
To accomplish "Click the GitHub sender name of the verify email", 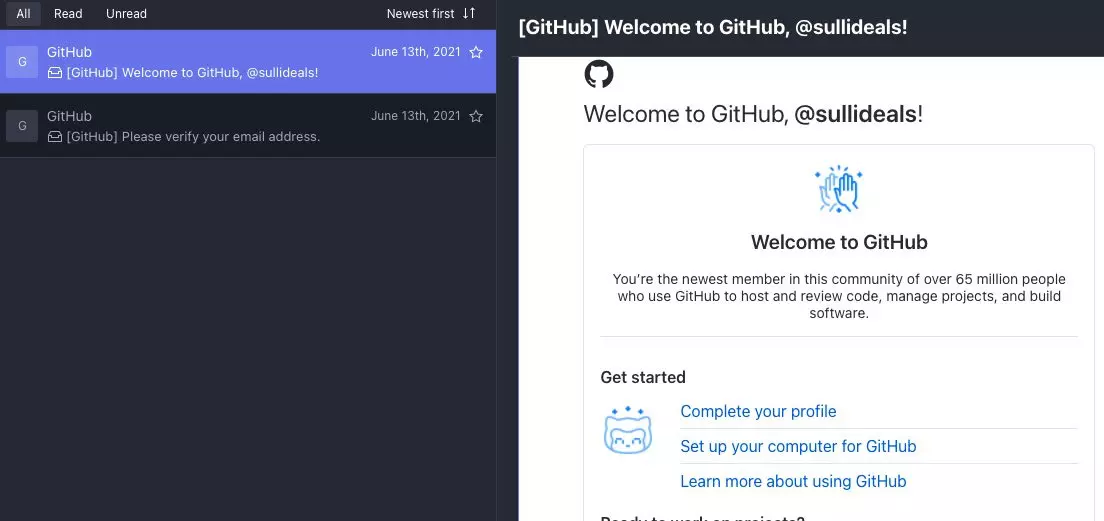I will (69, 116).
